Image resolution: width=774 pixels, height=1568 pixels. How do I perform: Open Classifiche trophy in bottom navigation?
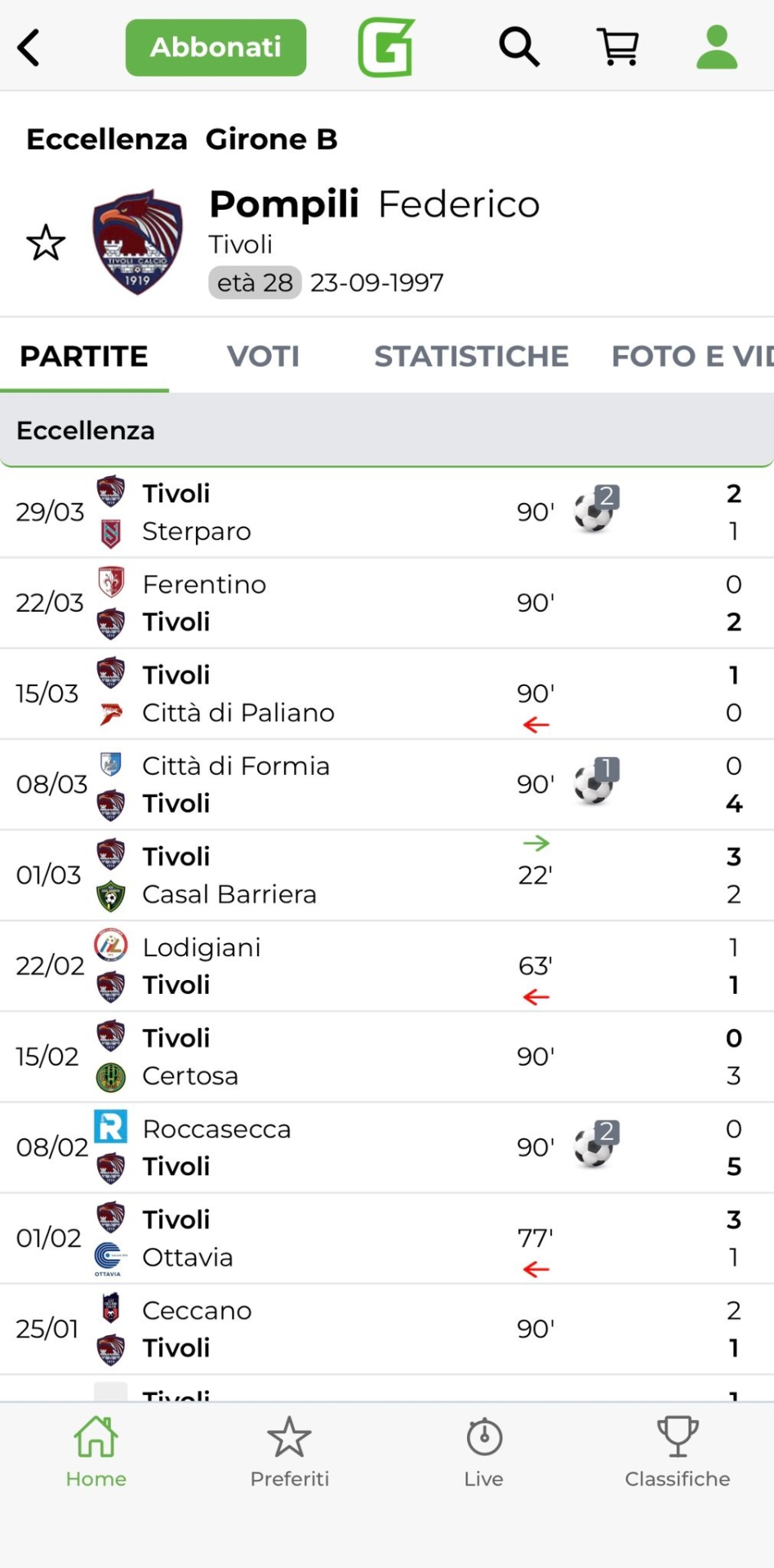click(678, 1452)
